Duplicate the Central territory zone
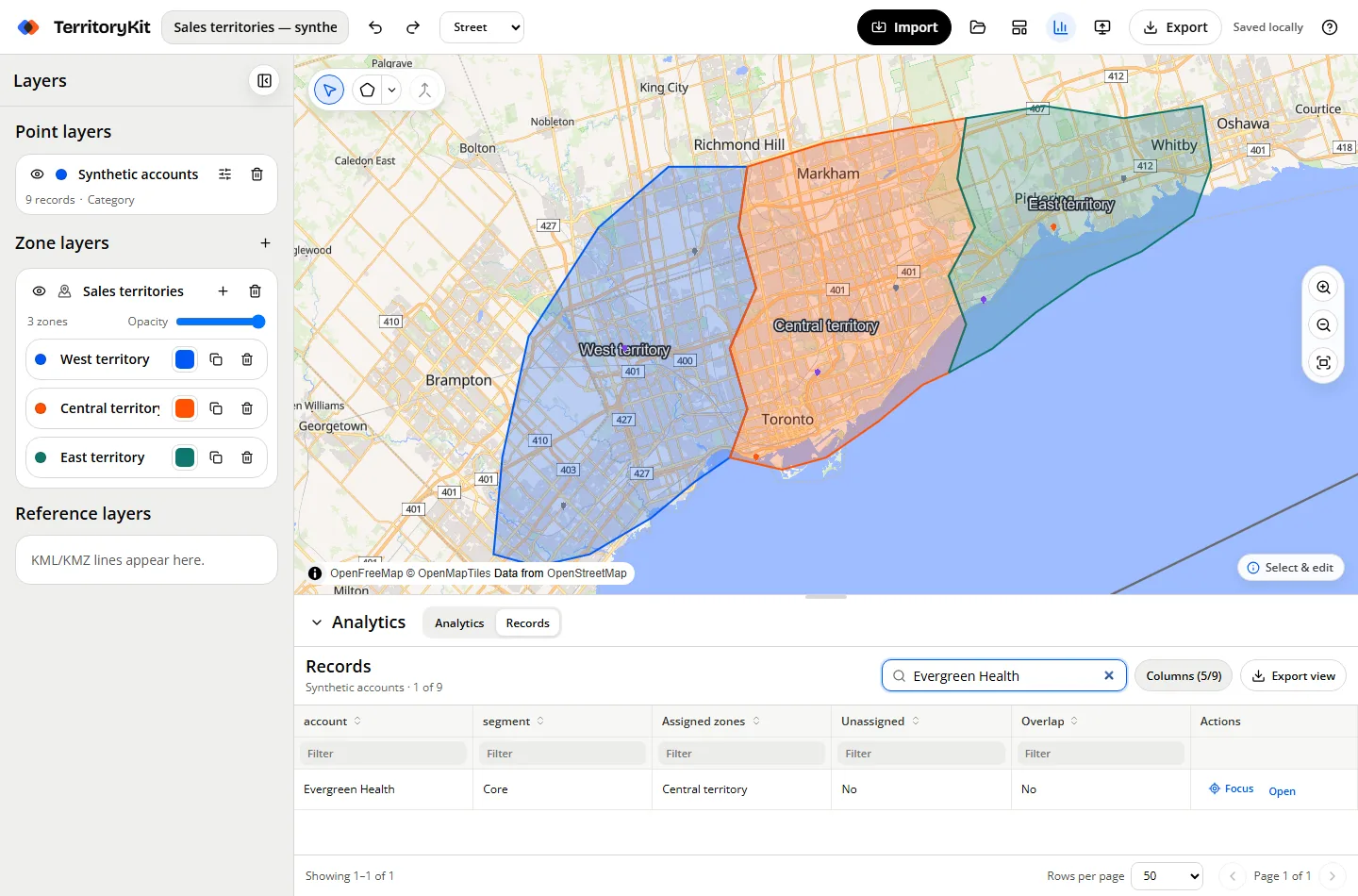The height and width of the screenshot is (896, 1358). tap(216, 408)
